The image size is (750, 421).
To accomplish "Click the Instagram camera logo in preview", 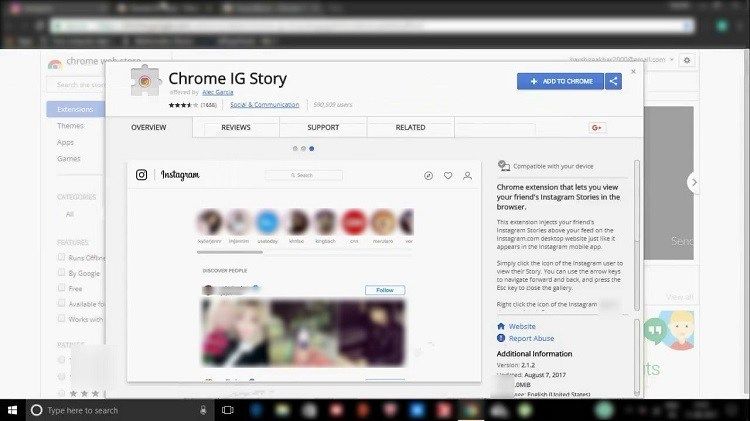I will [x=142, y=175].
